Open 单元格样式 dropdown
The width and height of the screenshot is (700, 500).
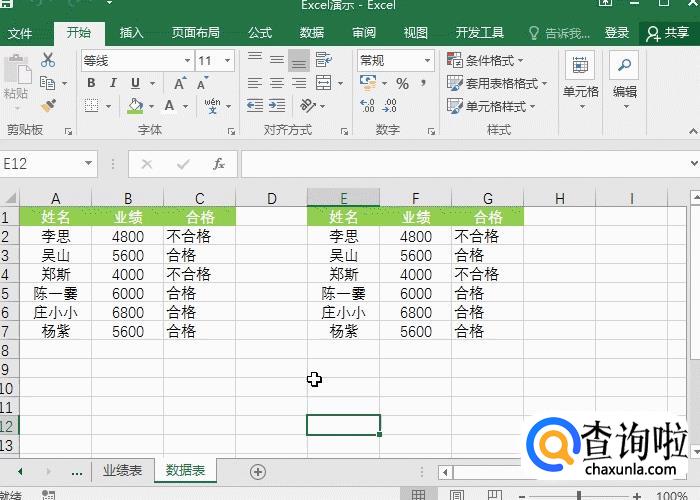[x=491, y=106]
